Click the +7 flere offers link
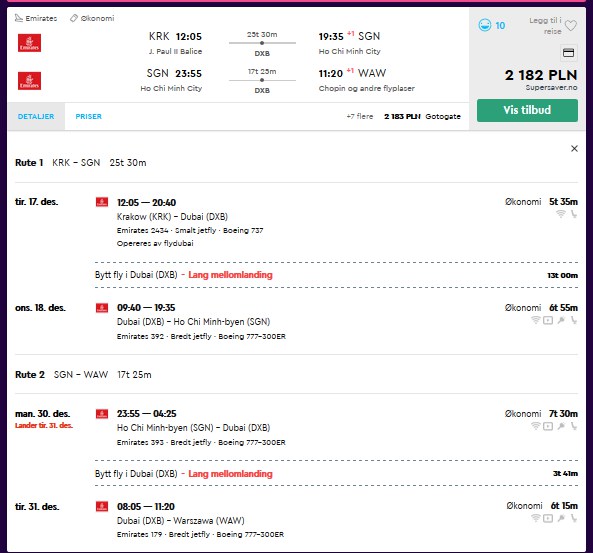 click(360, 117)
